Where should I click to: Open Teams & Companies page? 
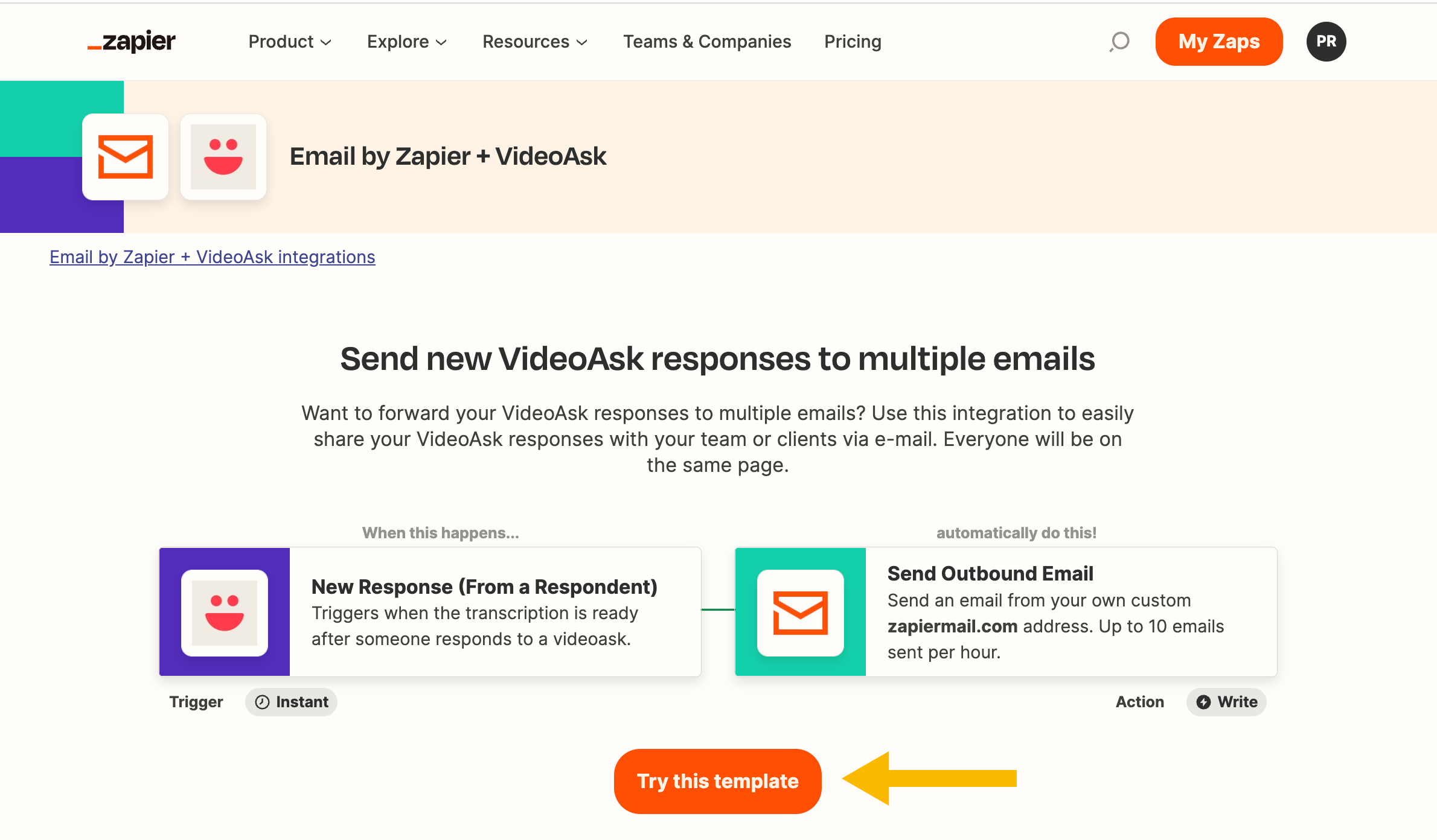tap(707, 42)
